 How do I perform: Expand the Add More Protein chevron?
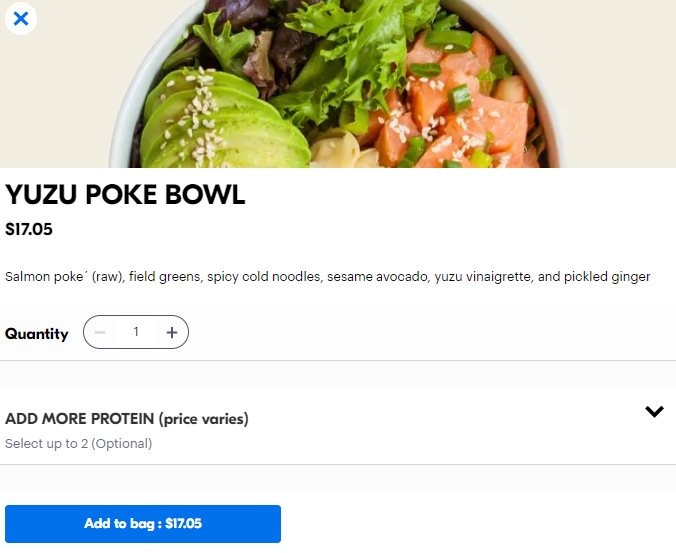(654, 411)
